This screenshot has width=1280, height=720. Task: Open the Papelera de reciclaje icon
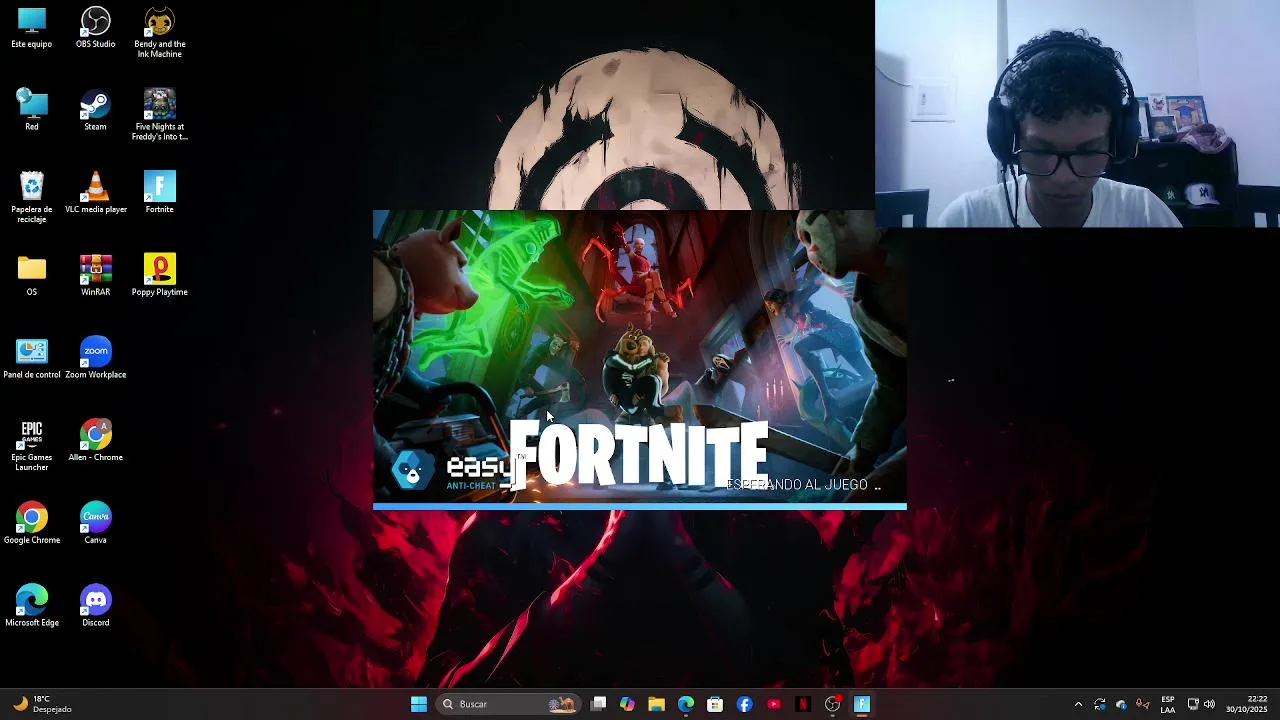pos(32,197)
